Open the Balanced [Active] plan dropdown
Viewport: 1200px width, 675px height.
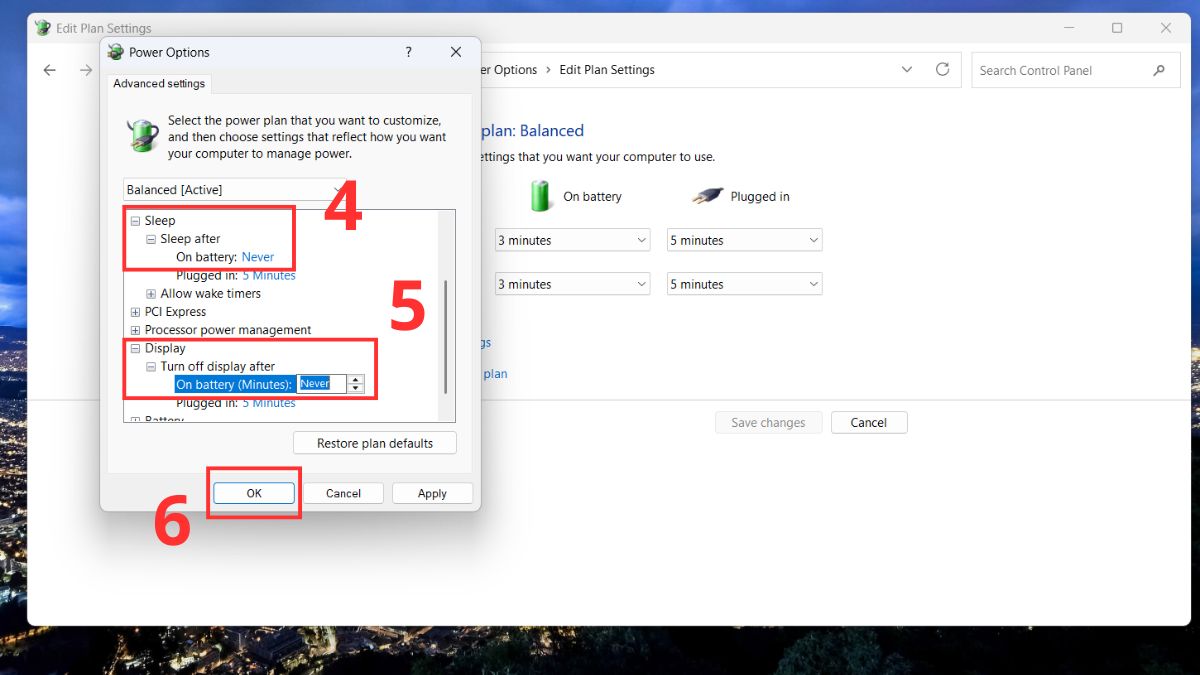tap(235, 190)
